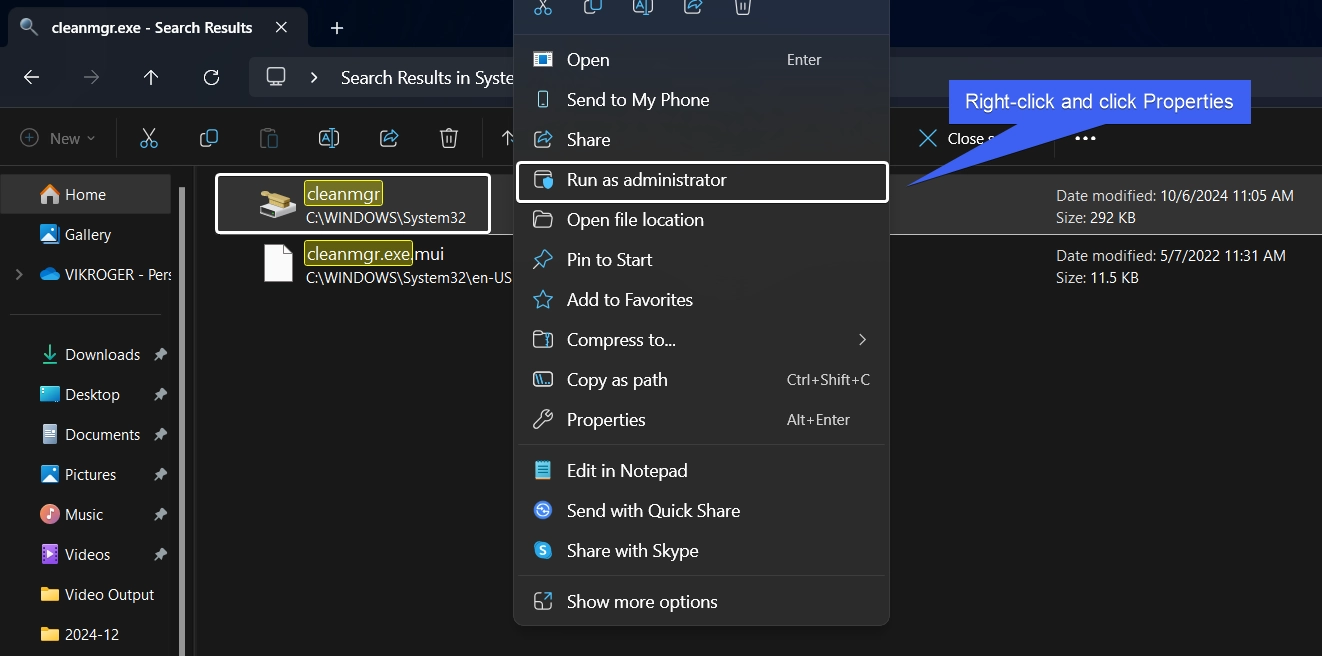Open the New item dropdown
Screen dimensions: 1322x656
58,138
